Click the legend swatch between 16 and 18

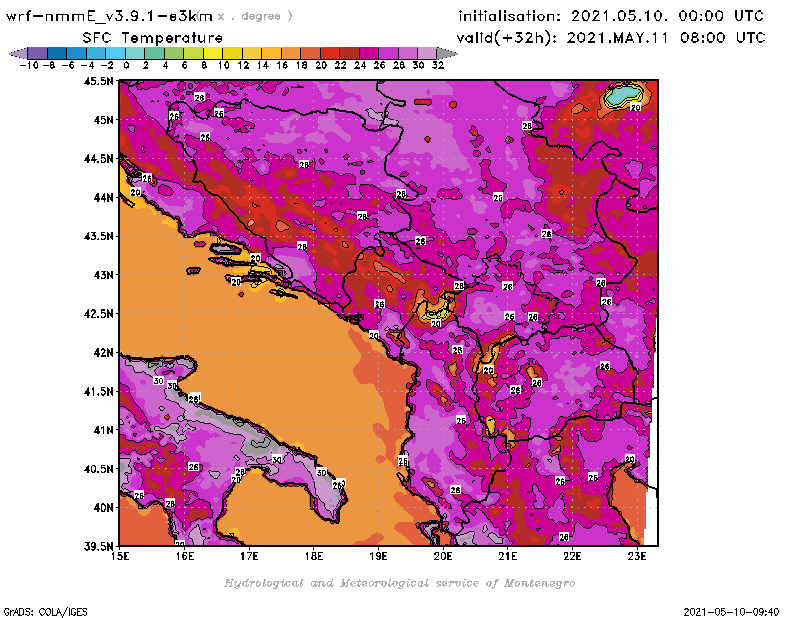click(x=291, y=53)
